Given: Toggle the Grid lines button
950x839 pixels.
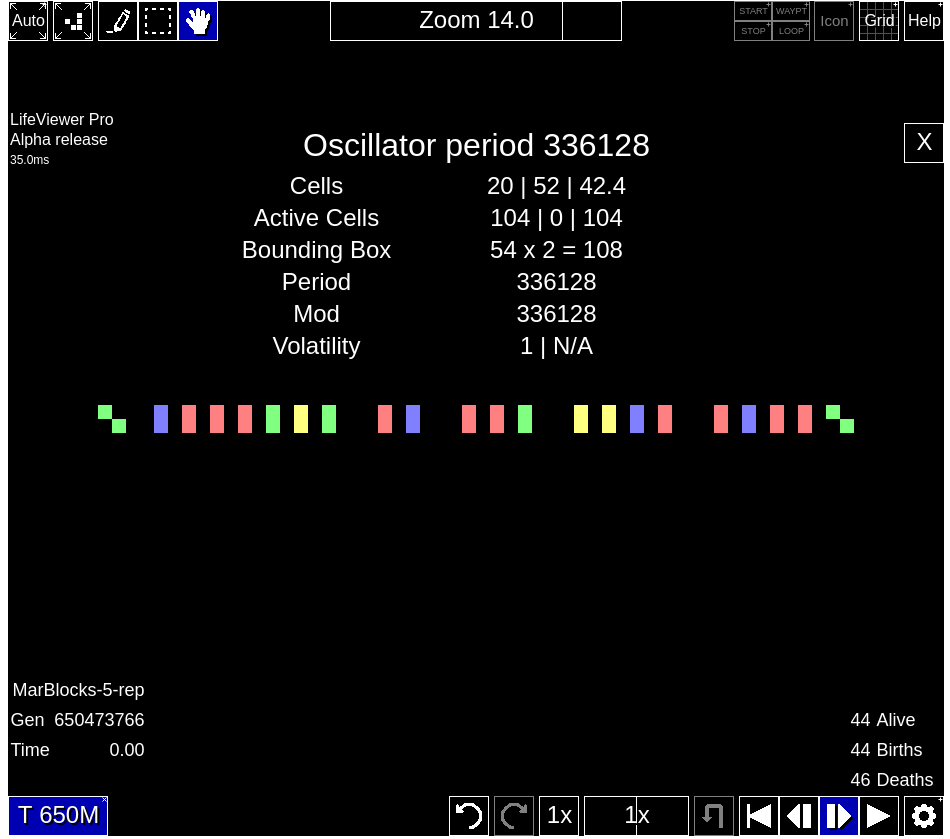Looking at the screenshot, I should (879, 21).
